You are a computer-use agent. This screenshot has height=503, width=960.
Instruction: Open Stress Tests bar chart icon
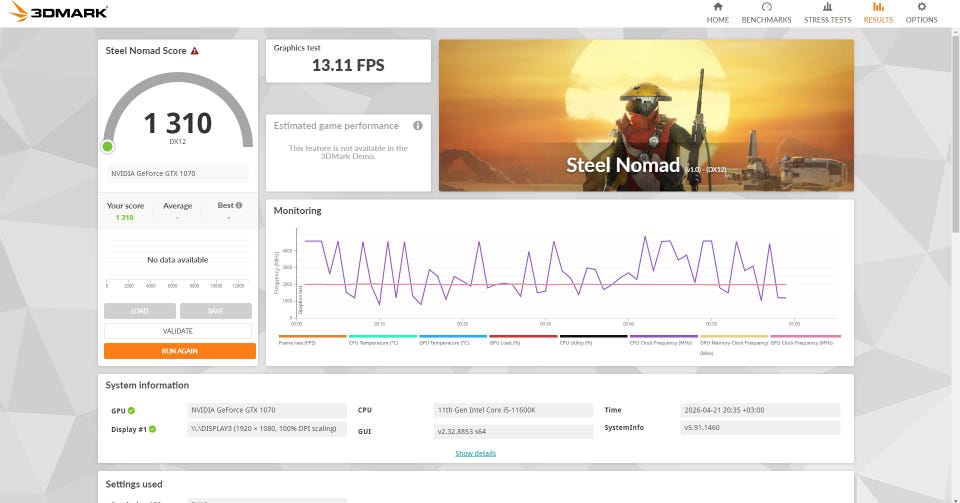pyautogui.click(x=827, y=7)
